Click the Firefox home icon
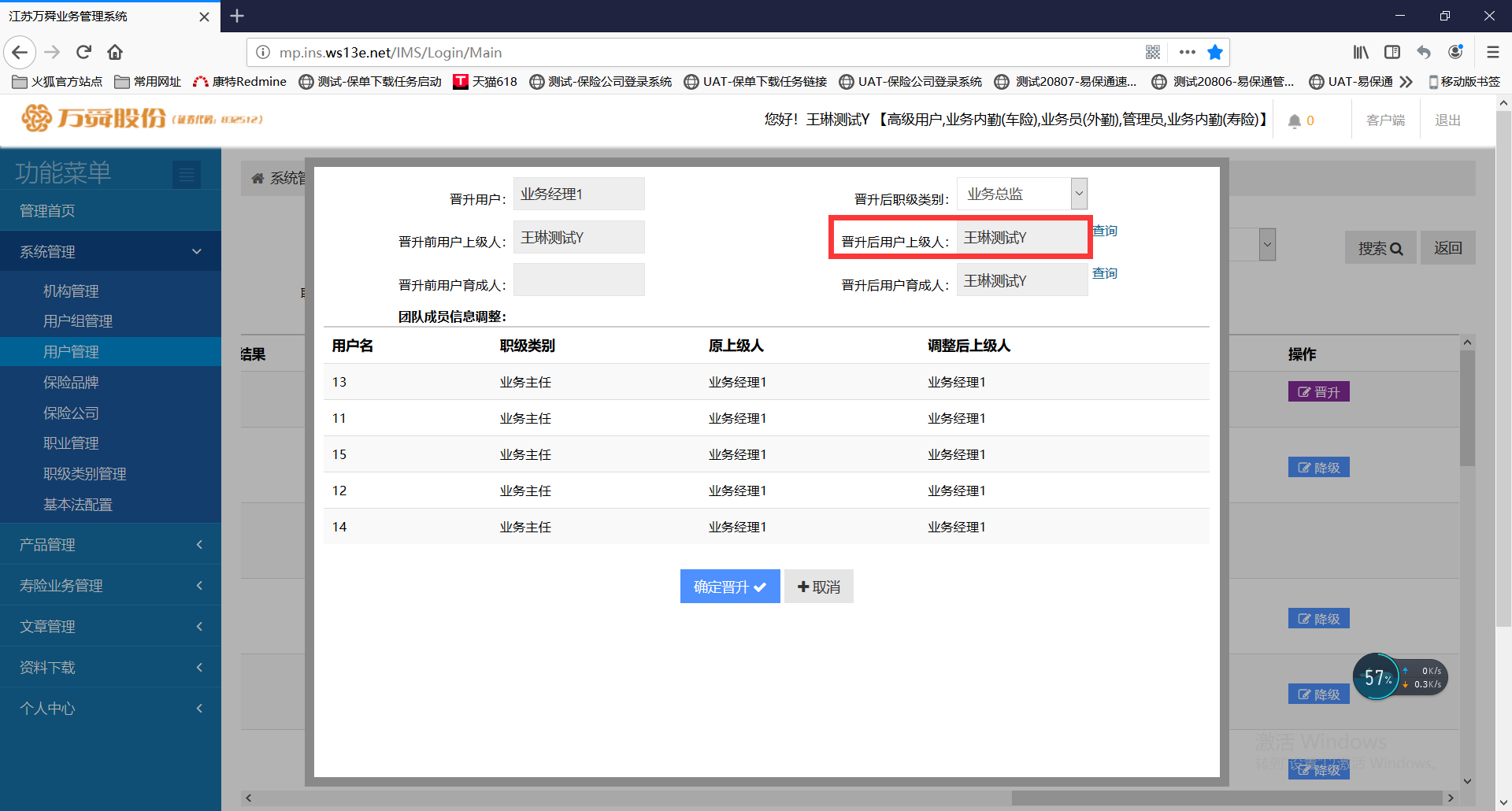The width and height of the screenshot is (1512, 811). click(115, 53)
